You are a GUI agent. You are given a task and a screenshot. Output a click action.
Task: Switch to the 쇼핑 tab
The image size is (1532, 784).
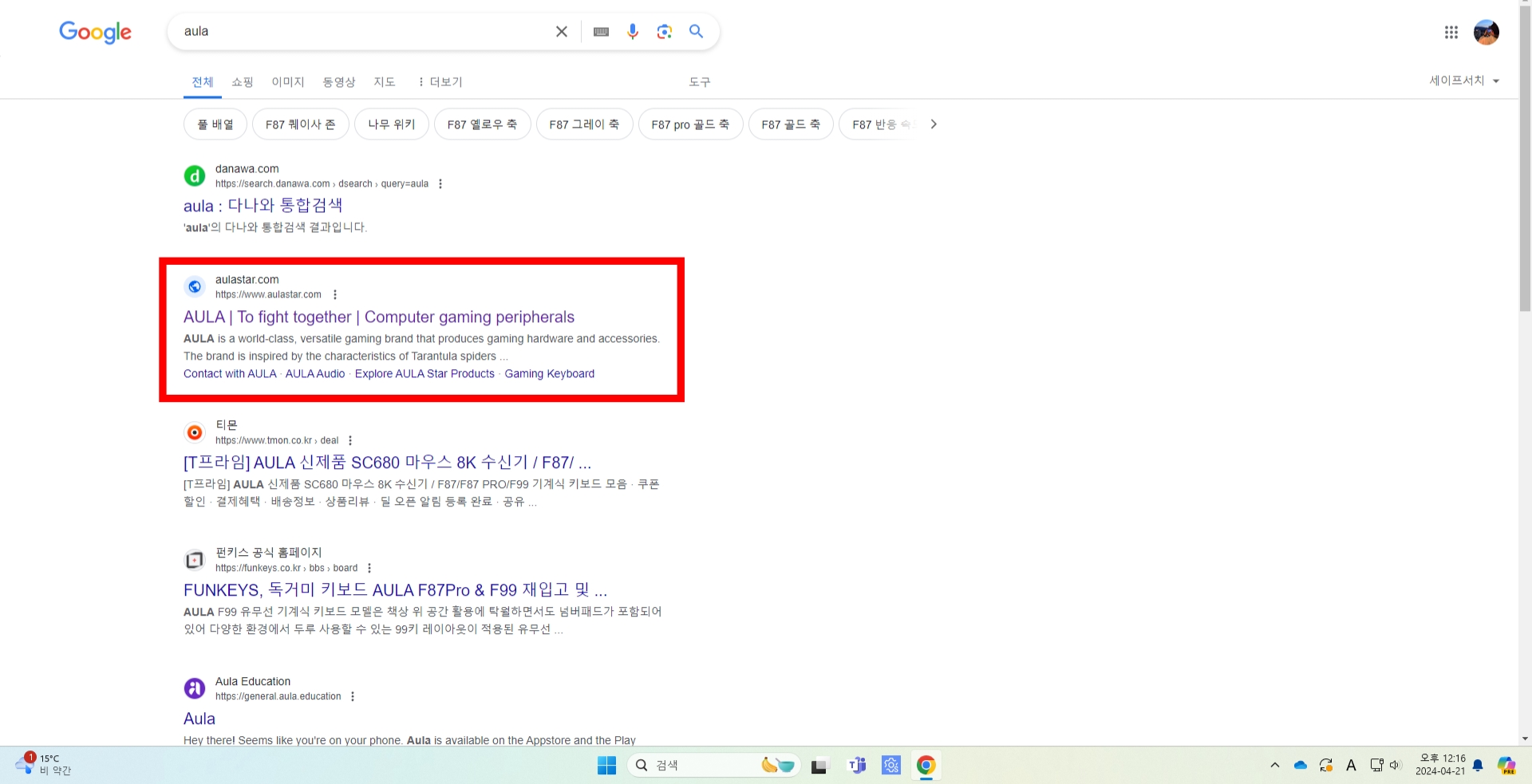click(243, 81)
